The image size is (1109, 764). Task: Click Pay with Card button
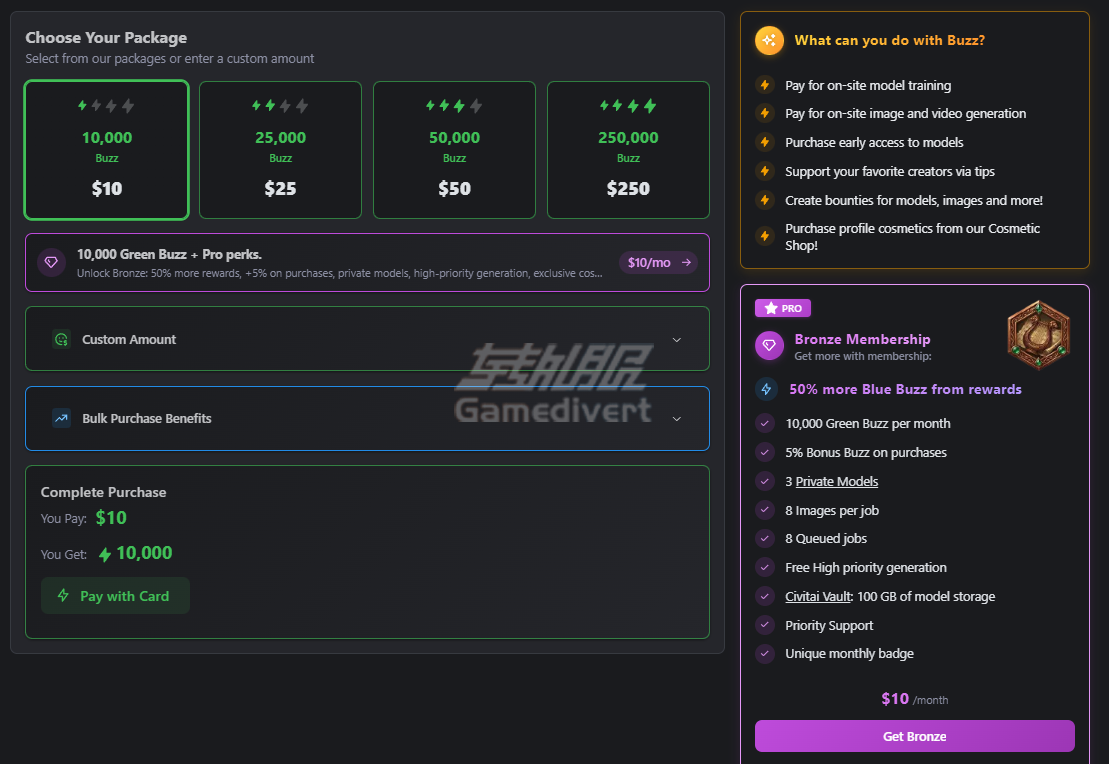(x=115, y=596)
